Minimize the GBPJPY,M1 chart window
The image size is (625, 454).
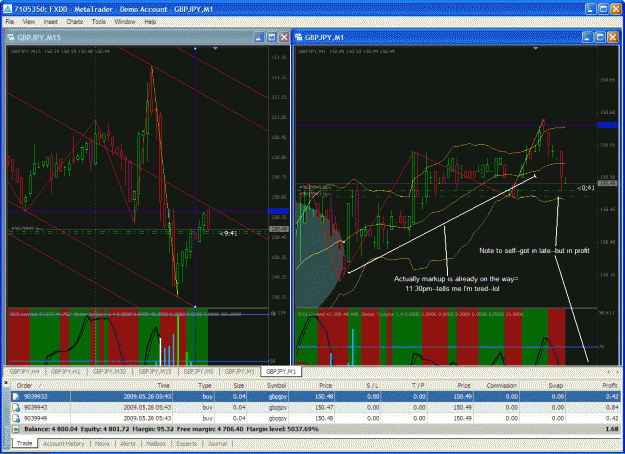pos(588,37)
